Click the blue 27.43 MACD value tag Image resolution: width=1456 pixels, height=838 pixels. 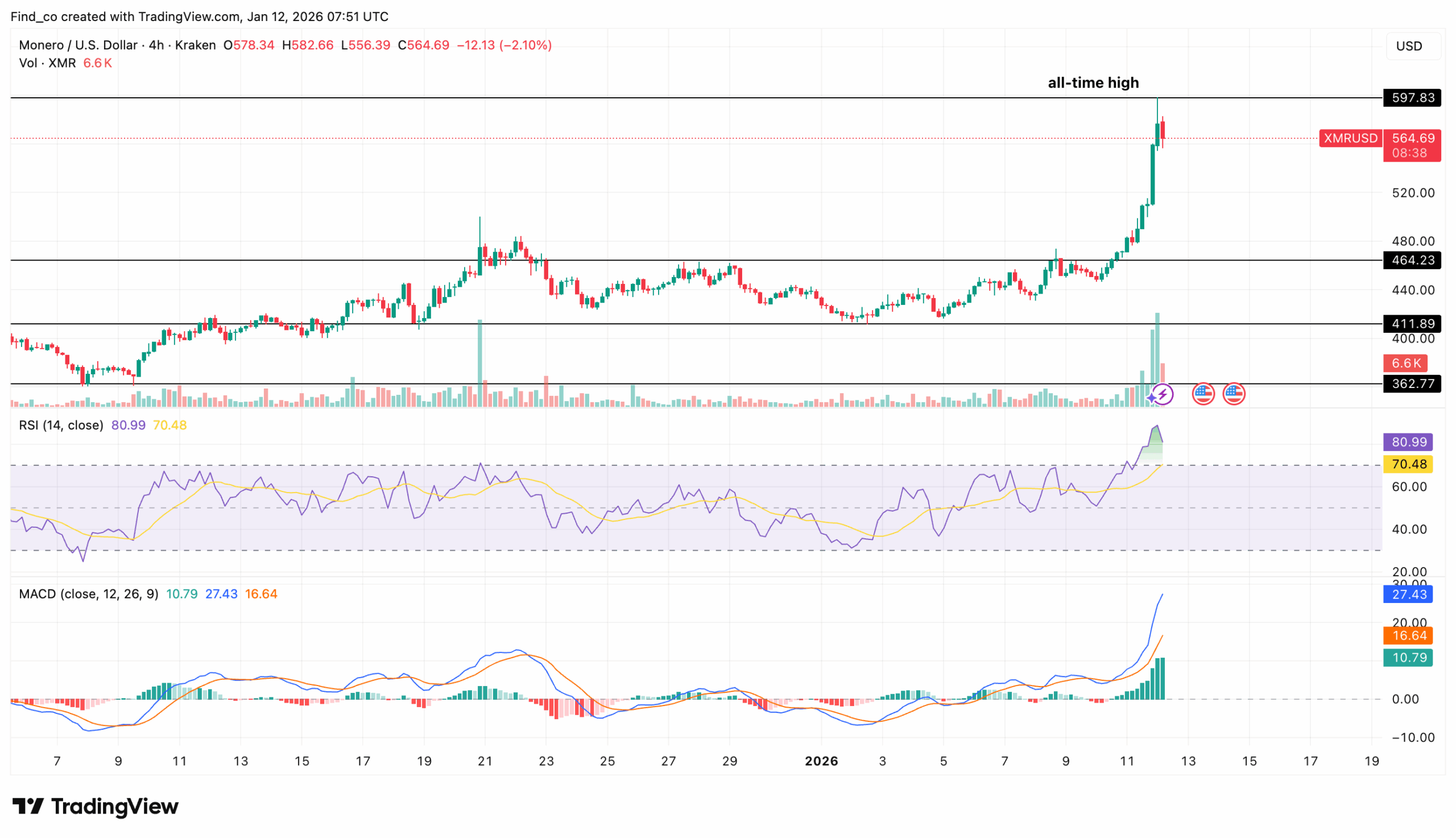pyautogui.click(x=1408, y=595)
